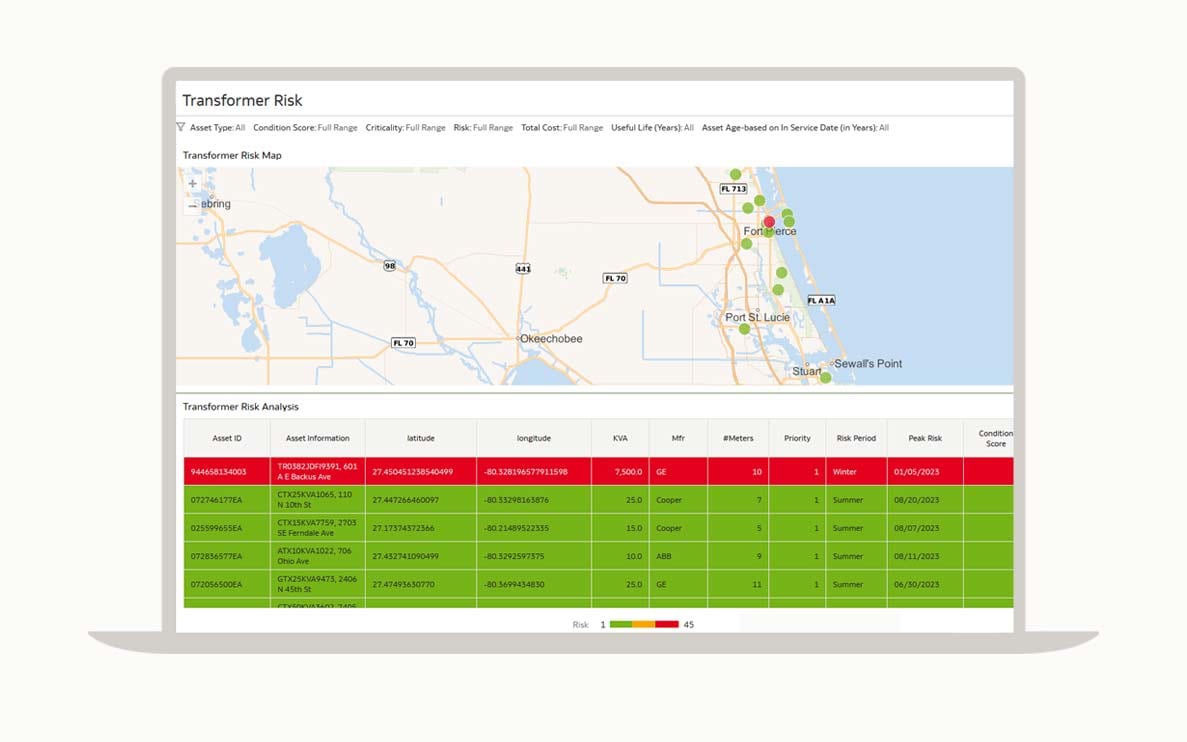1187x742 pixels.
Task: Open the Criticality filter
Action: point(405,128)
